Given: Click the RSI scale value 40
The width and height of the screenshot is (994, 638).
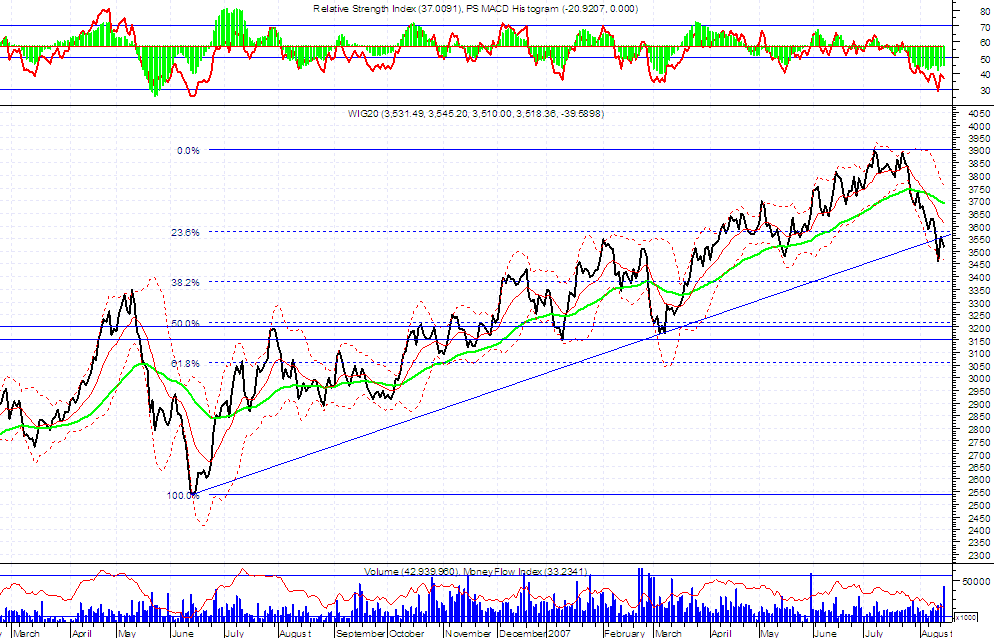Looking at the screenshot, I should pos(985,74).
